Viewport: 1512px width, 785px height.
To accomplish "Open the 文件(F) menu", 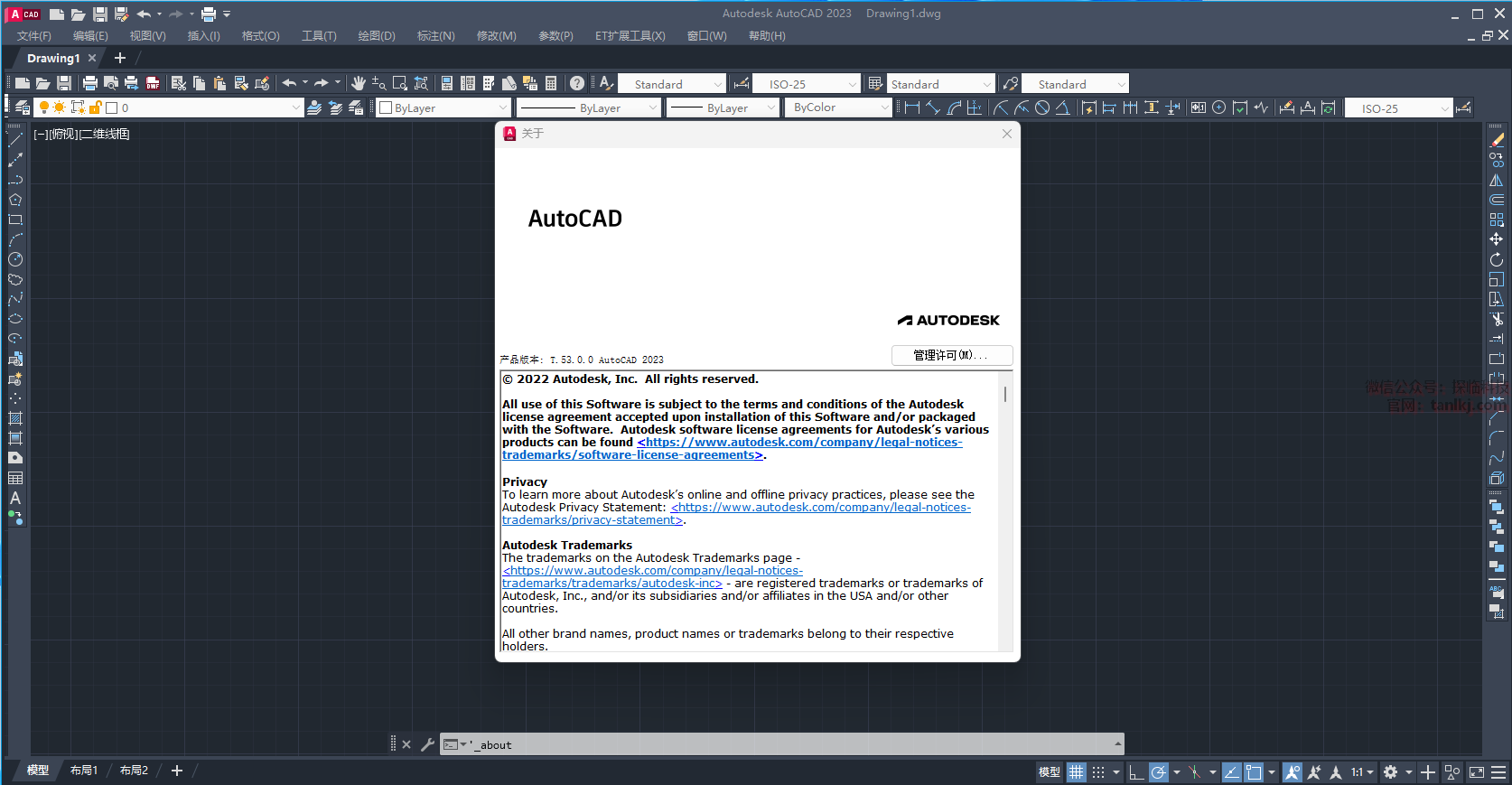I will click(x=34, y=36).
